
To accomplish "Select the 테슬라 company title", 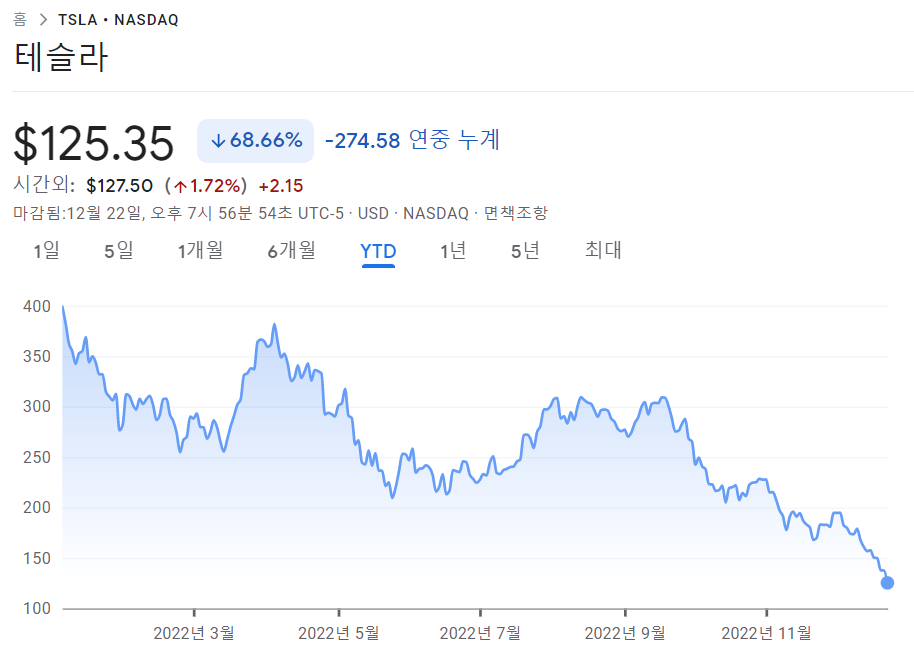I will pyautogui.click(x=61, y=57).
